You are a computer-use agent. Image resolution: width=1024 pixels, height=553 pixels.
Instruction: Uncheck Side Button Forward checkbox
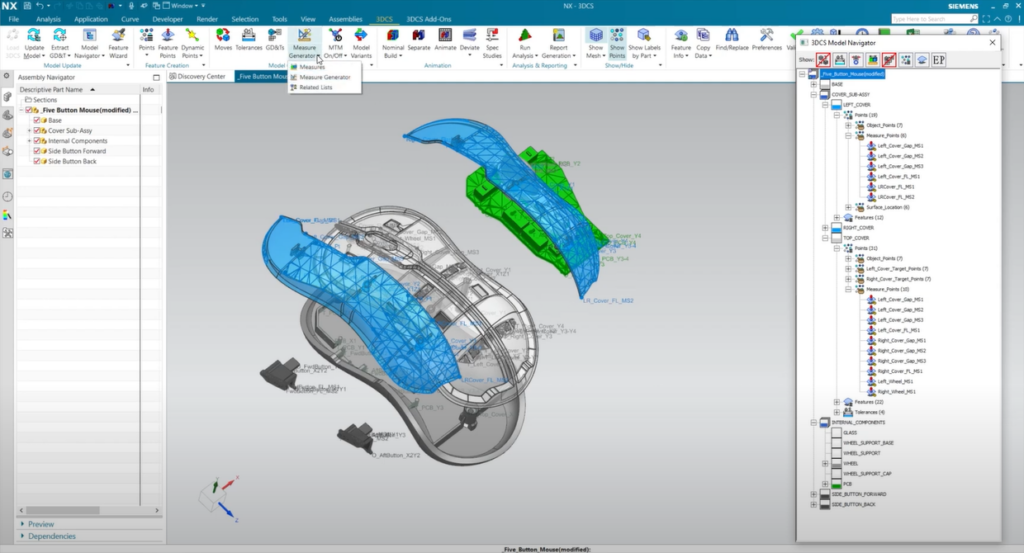(x=37, y=151)
